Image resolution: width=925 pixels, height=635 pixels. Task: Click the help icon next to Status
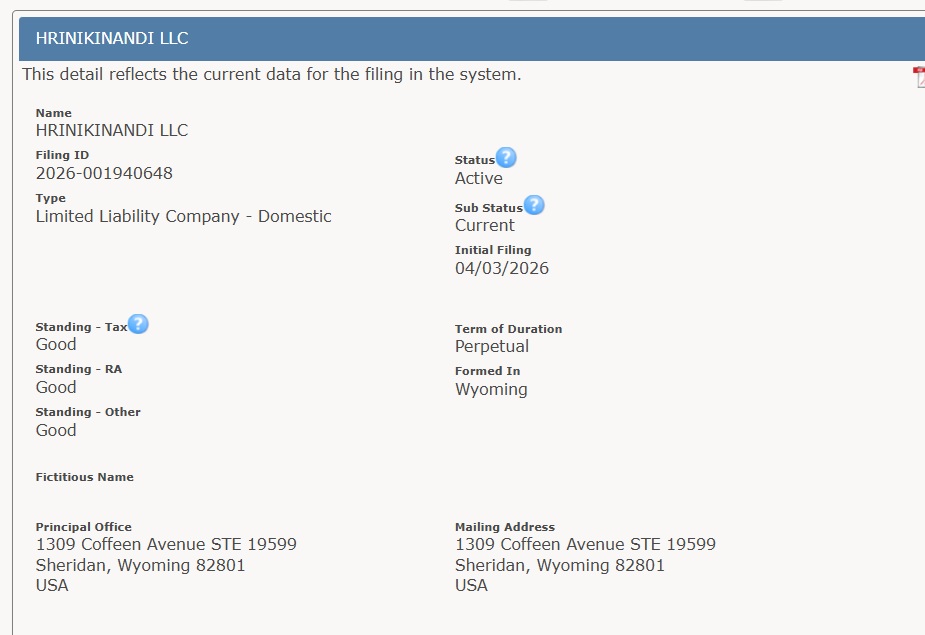[506, 158]
